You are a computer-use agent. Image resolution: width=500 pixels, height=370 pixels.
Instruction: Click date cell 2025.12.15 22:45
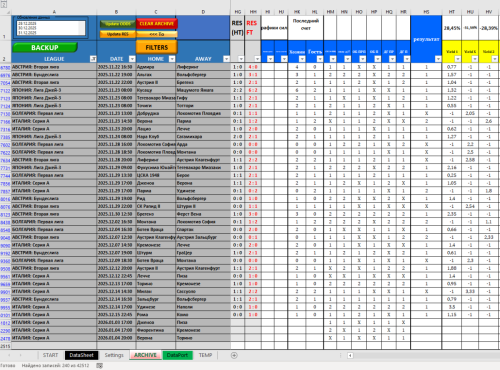(x=116, y=315)
